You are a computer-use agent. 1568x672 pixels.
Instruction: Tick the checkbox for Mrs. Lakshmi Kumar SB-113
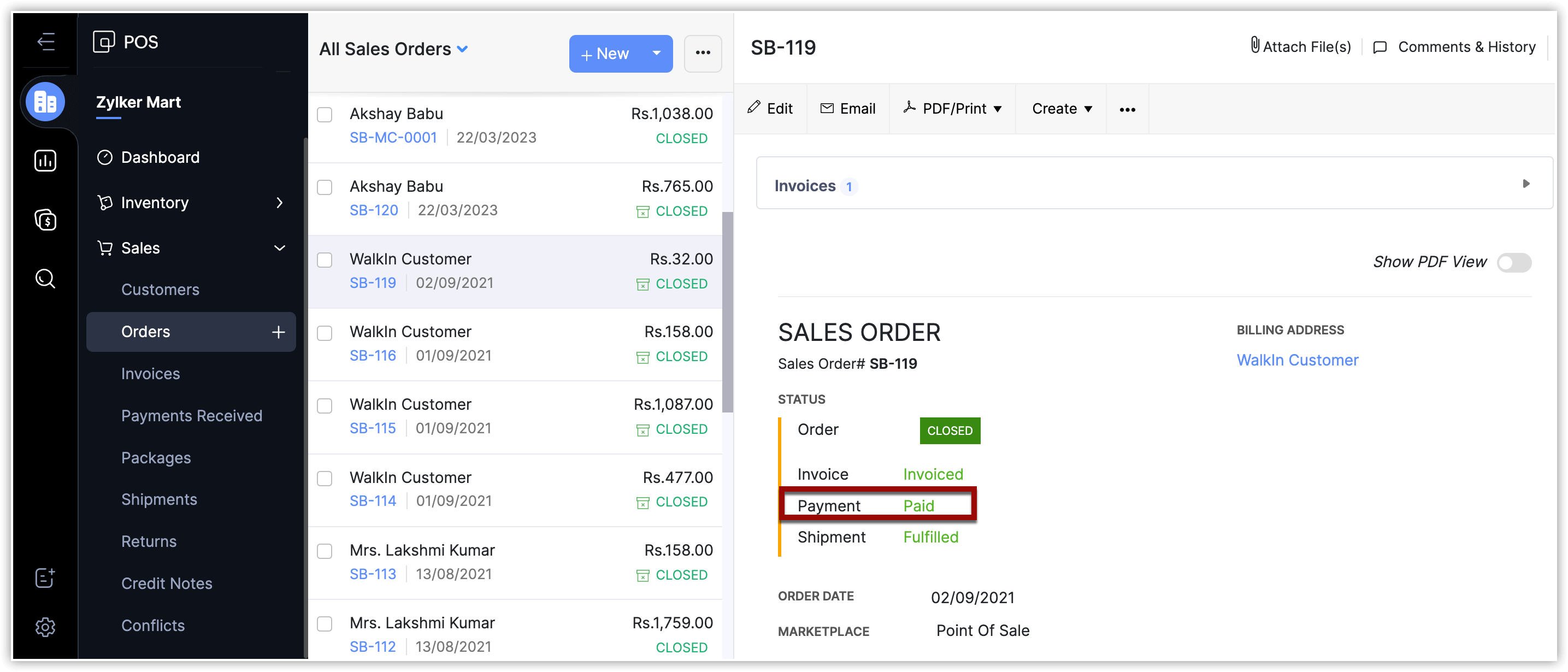325,551
